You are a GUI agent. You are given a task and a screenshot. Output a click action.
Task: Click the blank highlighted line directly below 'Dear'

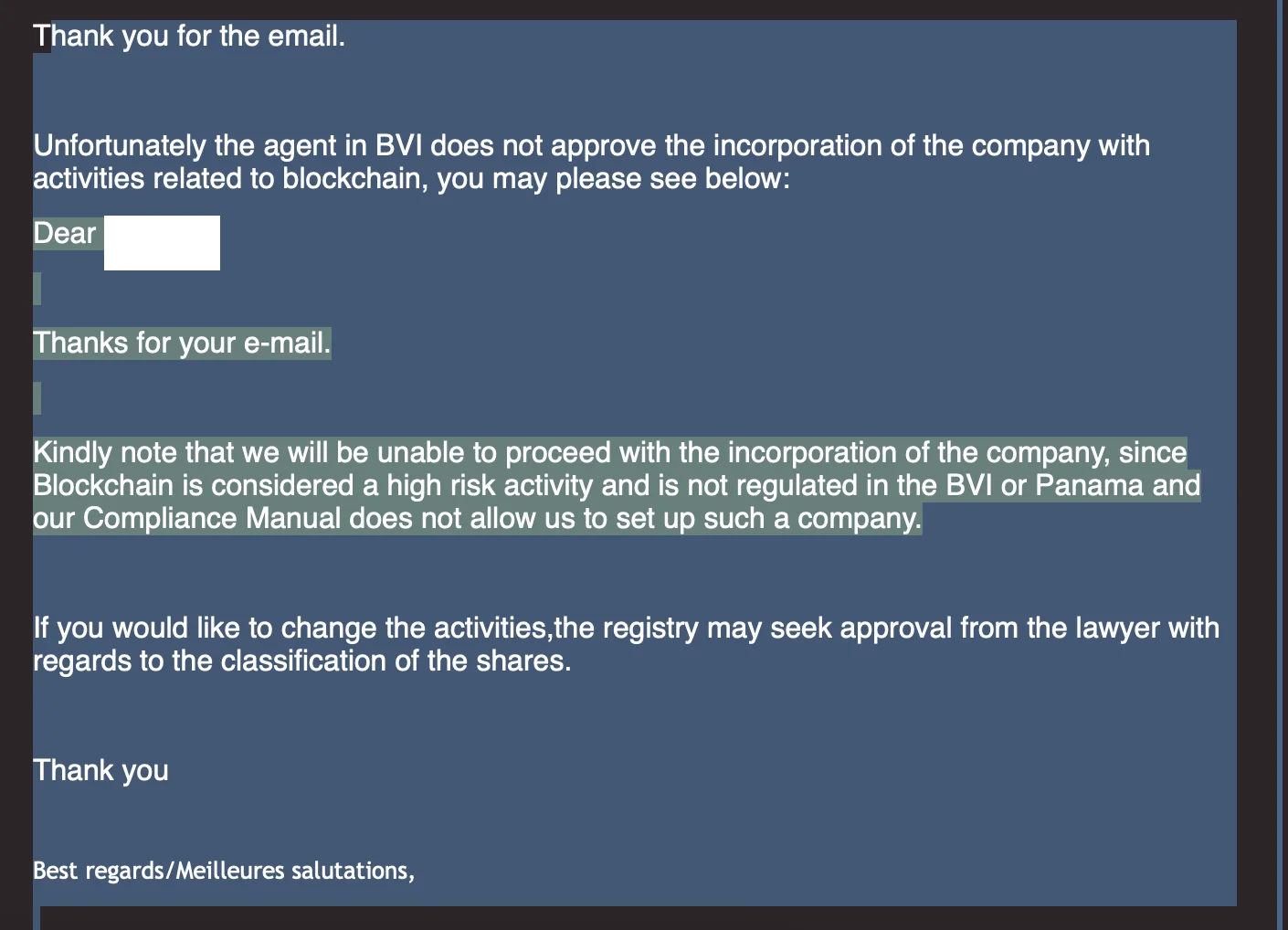pos(37,289)
